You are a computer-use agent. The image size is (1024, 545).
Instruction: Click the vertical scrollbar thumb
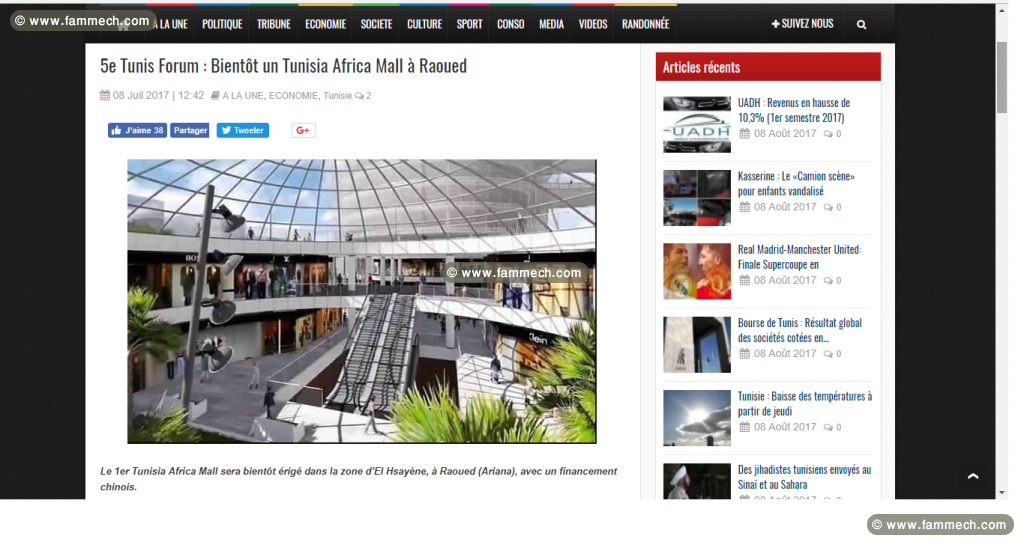click(x=1001, y=78)
